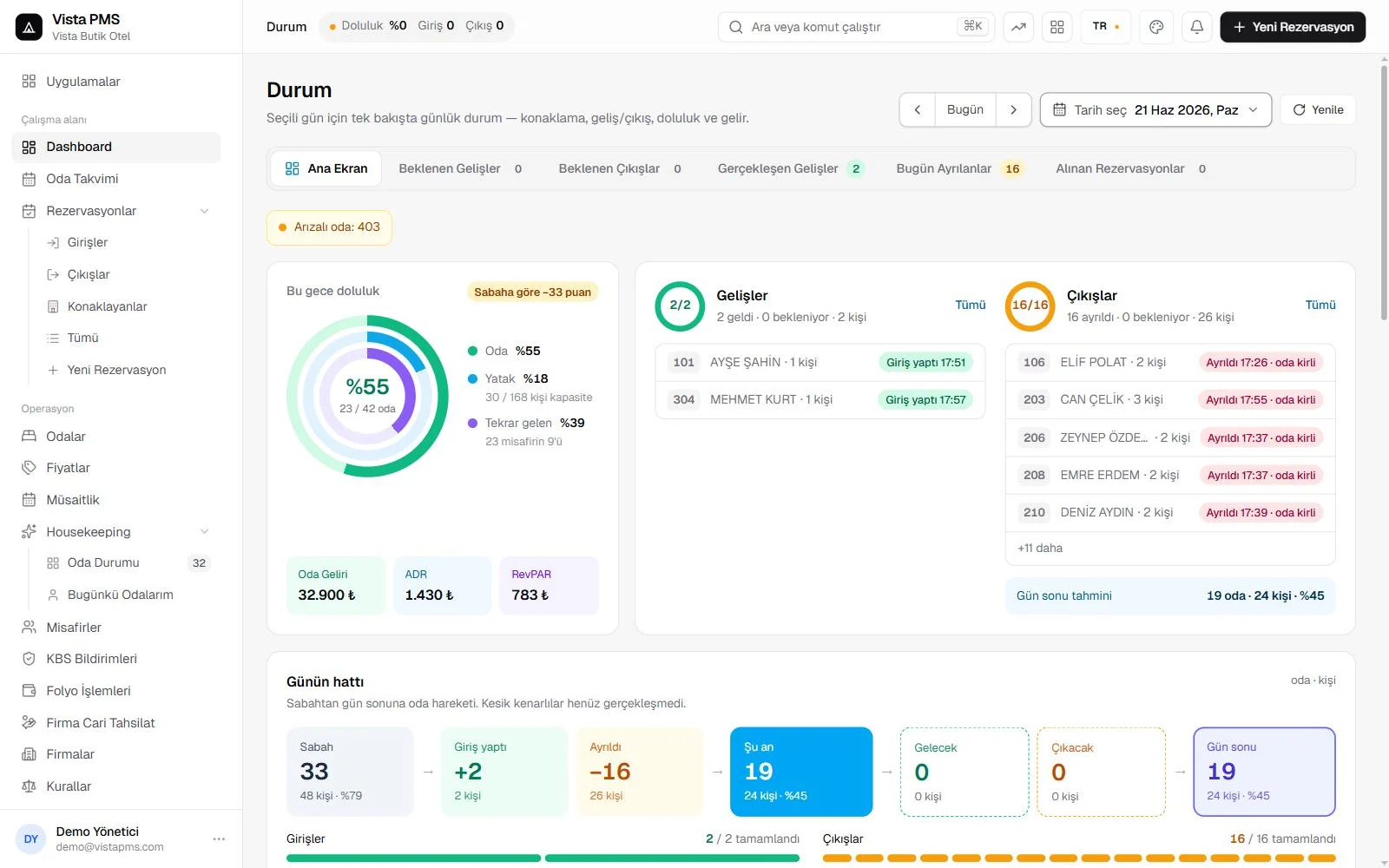1389x868 pixels.
Task: Switch to Alınan Rezervasyonlar tab
Action: 1130,168
